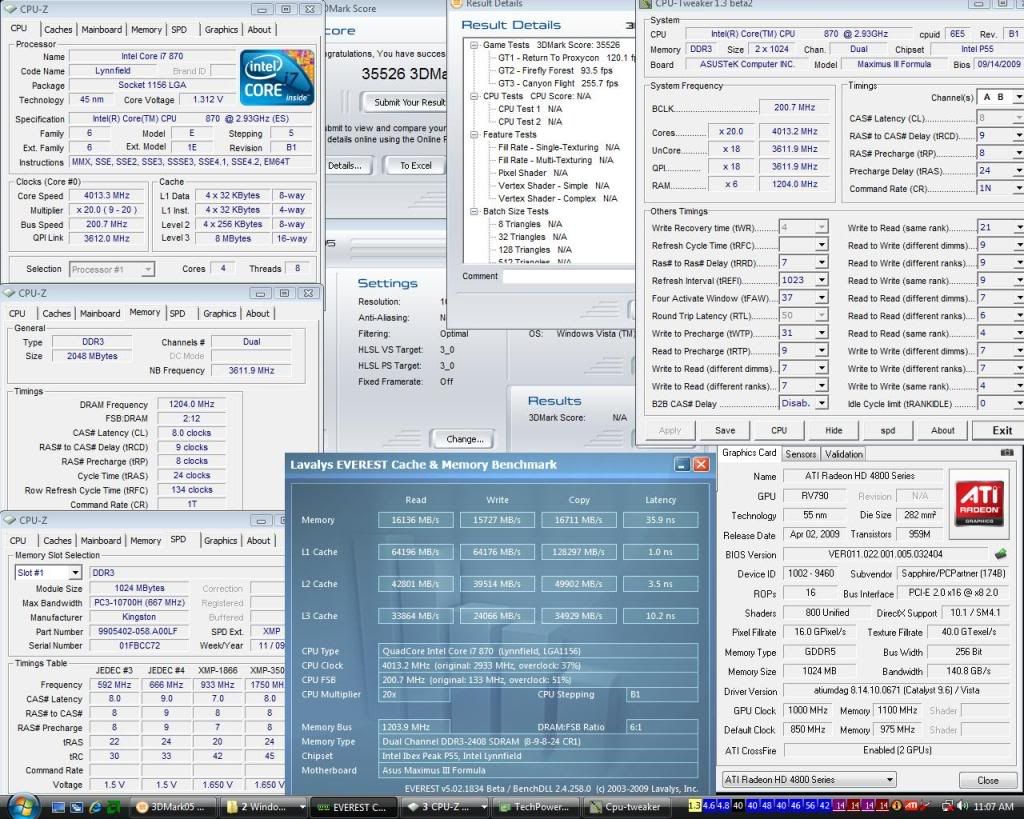This screenshot has width=1024, height=819.
Task: Click the EVEREST Memory Read value 16136 MB/s
Action: coord(415,520)
